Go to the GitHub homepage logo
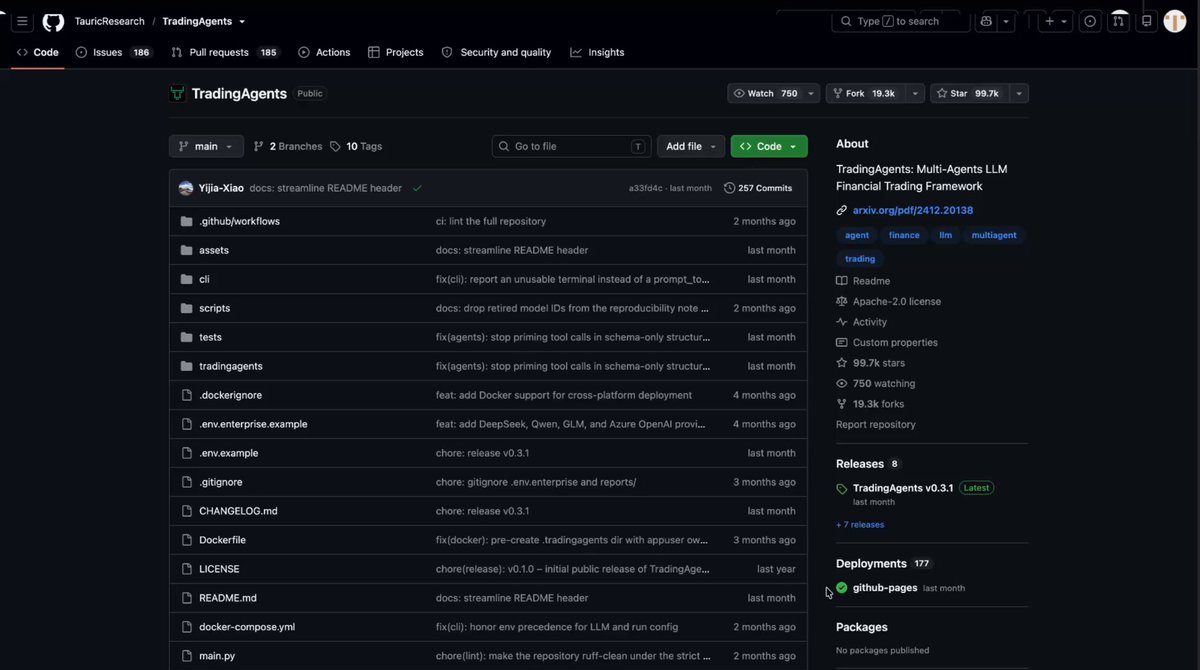1200x670 pixels. [x=53, y=21]
